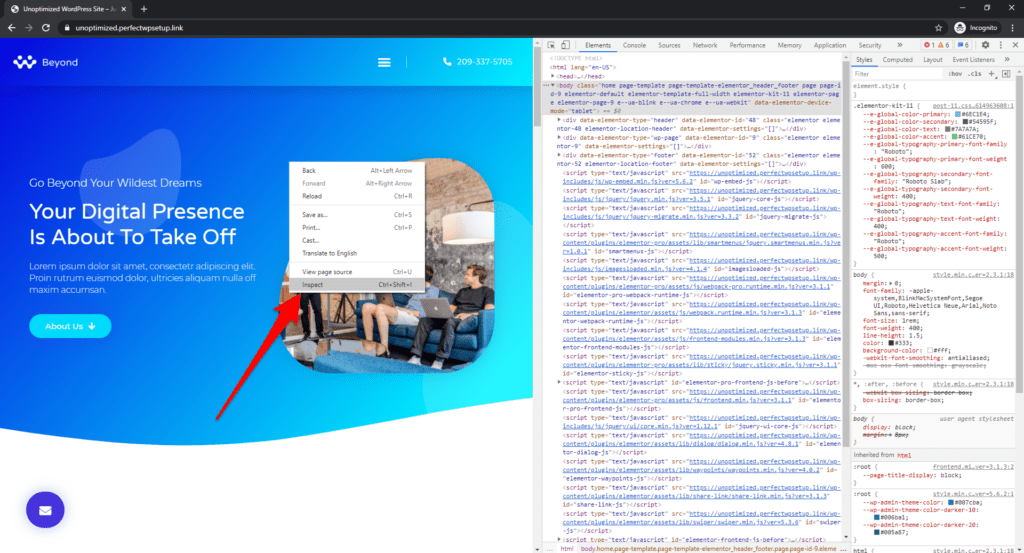Open the Layout tab in the sidebar
This screenshot has height=553, width=1024.
click(x=933, y=59)
